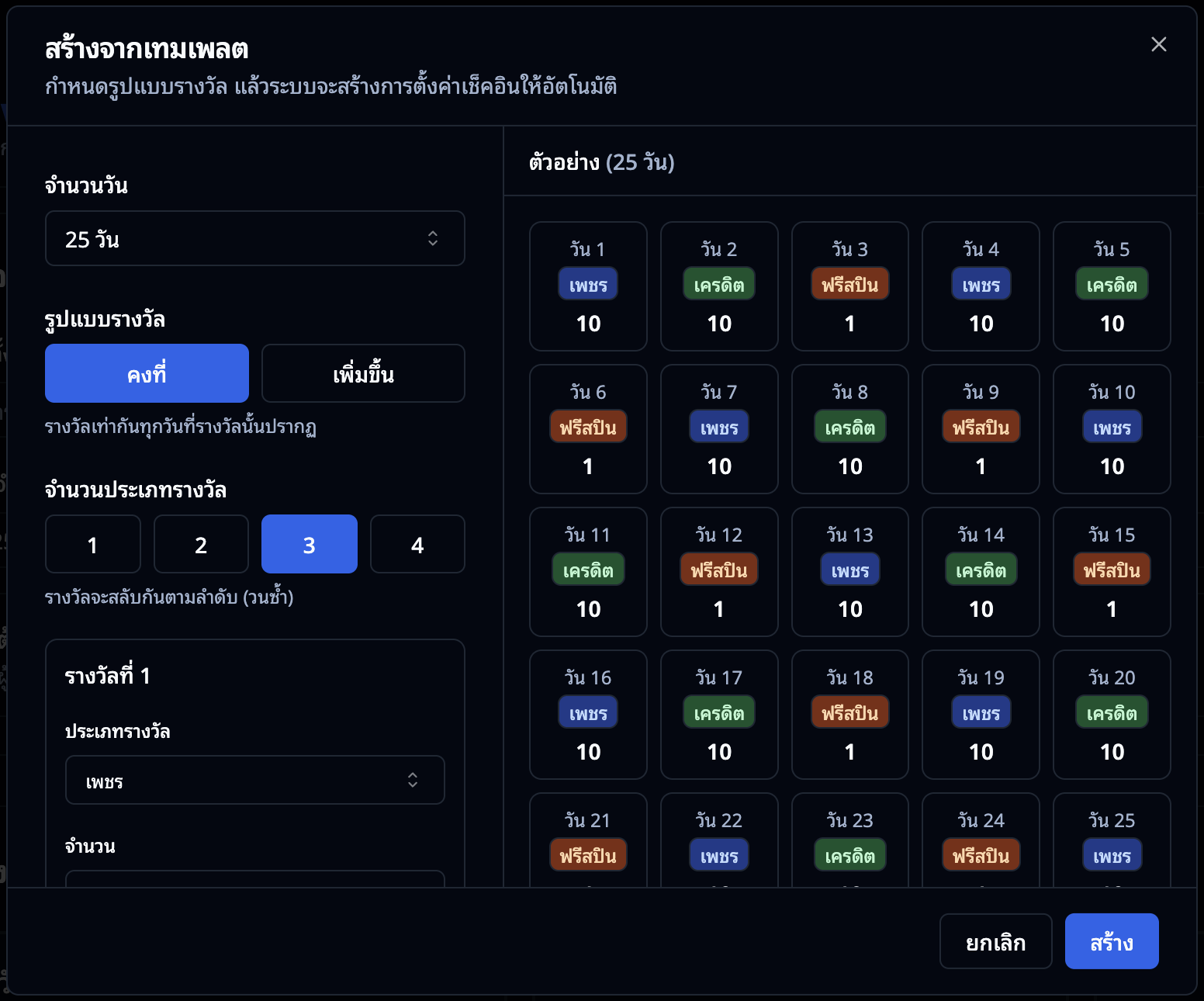The width and height of the screenshot is (1204, 1001).
Task: Click the ฟรีสปิน badge on day 3
Action: click(x=849, y=284)
